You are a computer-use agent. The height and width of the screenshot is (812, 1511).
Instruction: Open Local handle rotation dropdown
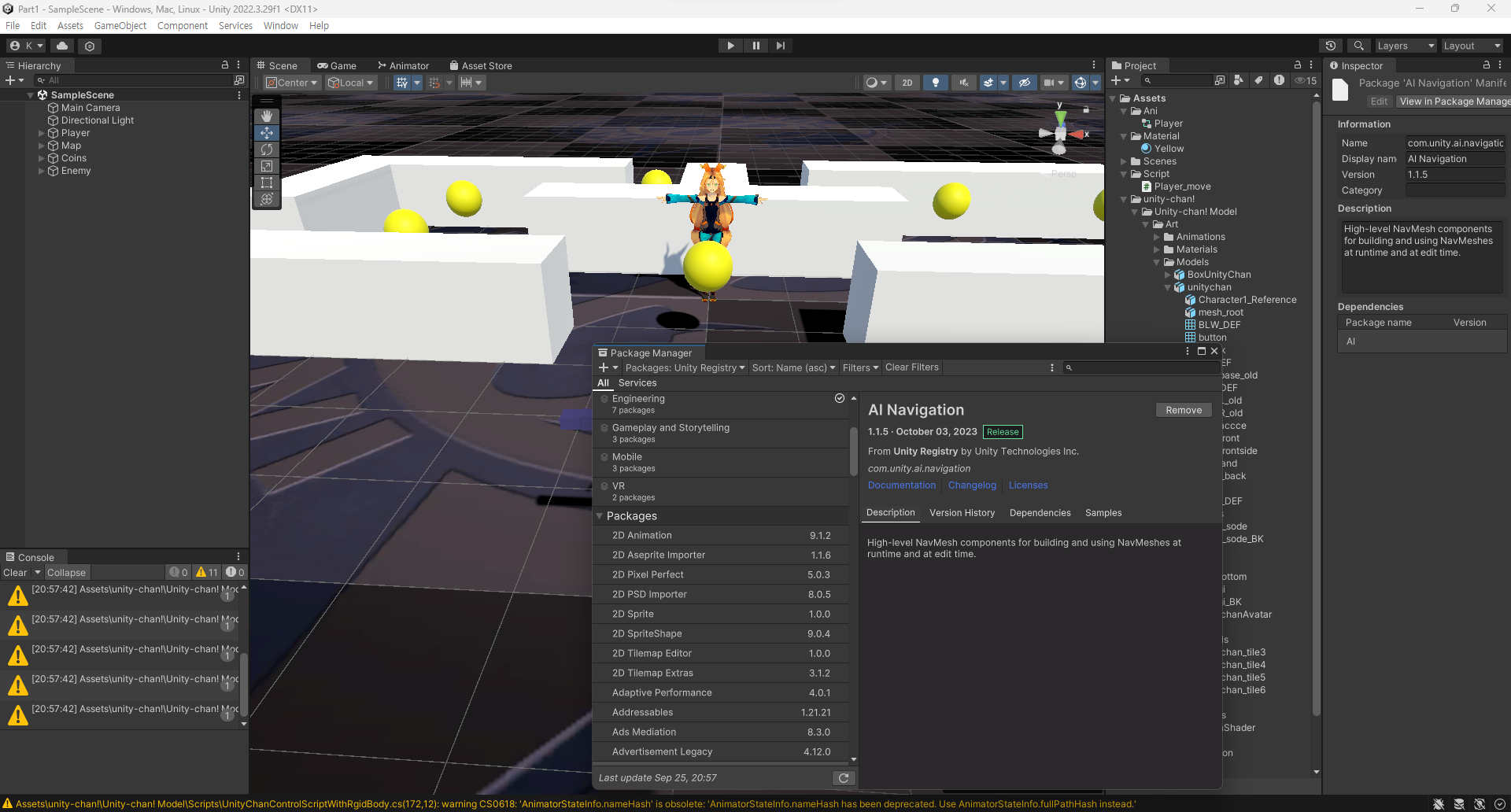coord(351,83)
